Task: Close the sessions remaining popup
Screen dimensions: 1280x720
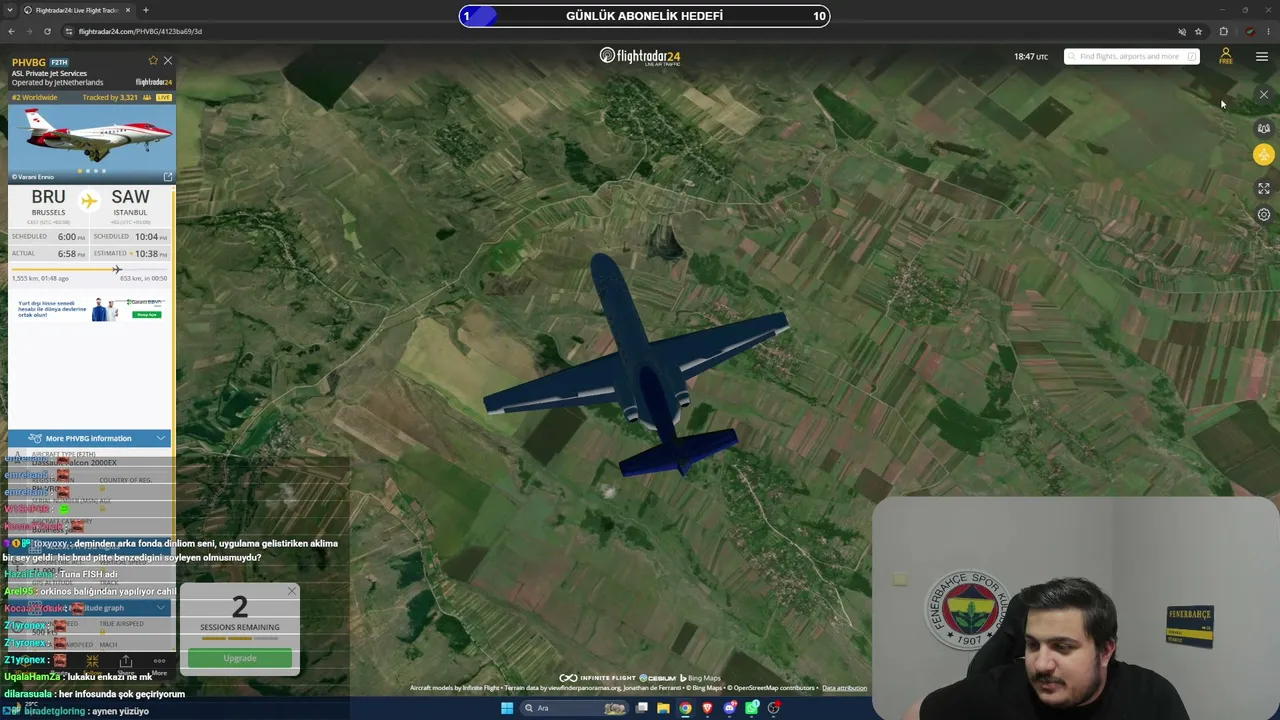Action: click(x=291, y=591)
